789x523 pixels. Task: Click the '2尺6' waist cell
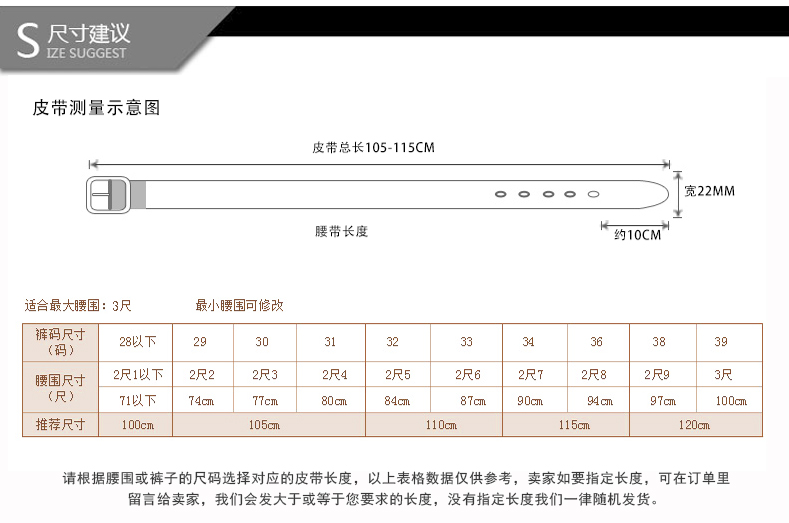(x=467, y=375)
